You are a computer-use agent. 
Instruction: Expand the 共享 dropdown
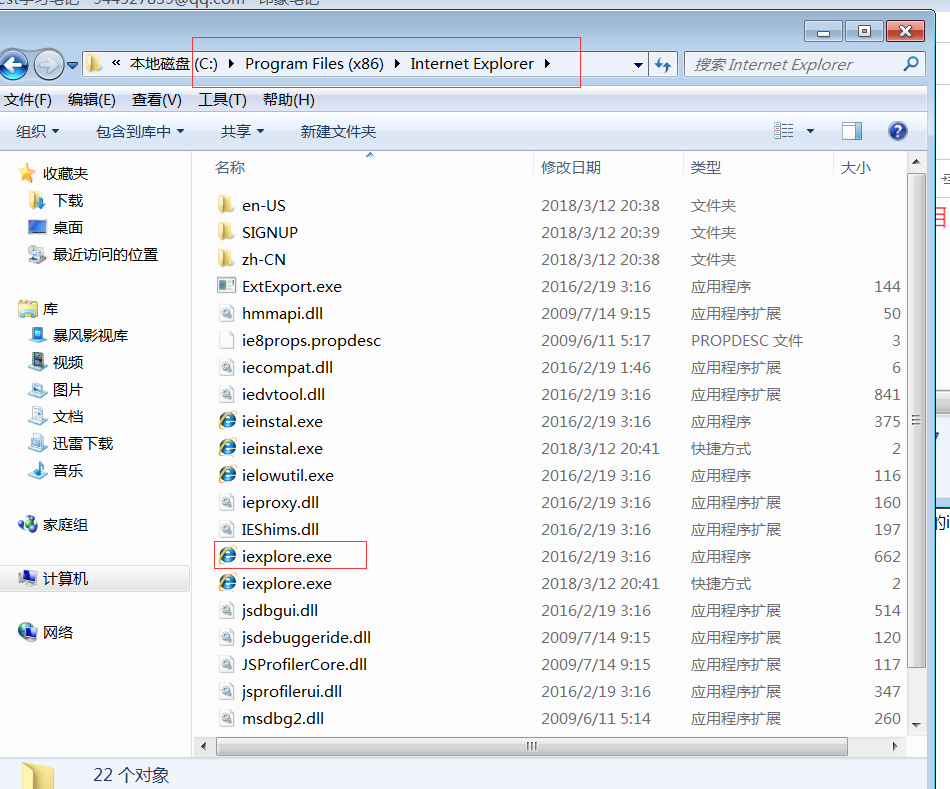pyautogui.click(x=242, y=131)
